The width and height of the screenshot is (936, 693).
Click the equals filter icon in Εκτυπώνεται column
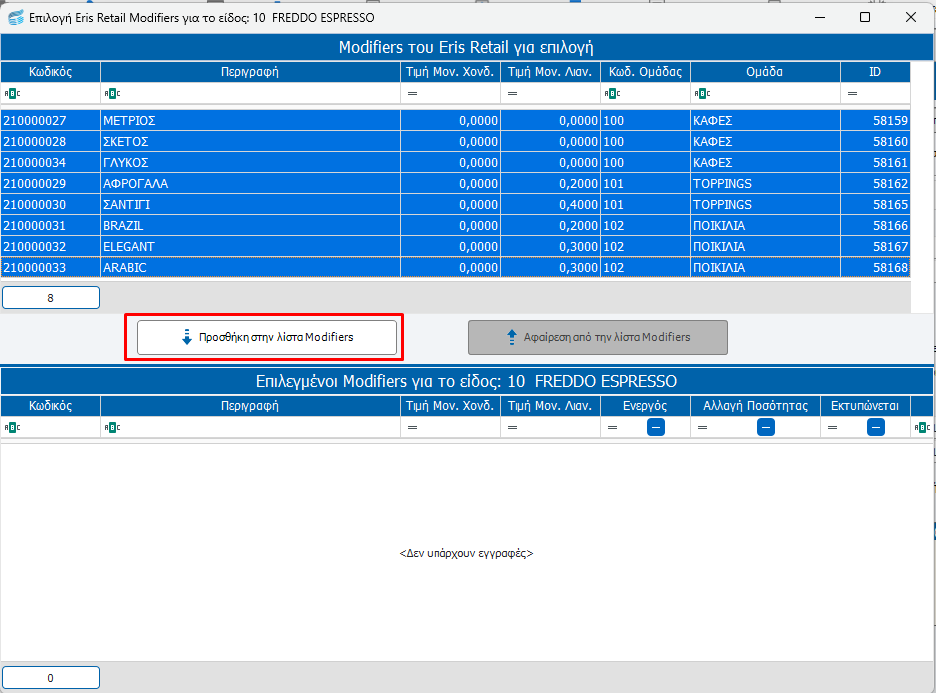pyautogui.click(x=833, y=427)
